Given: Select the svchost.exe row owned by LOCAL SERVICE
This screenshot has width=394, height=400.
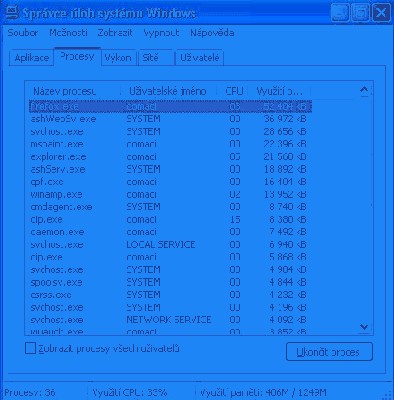Looking at the screenshot, I should click(170, 245).
